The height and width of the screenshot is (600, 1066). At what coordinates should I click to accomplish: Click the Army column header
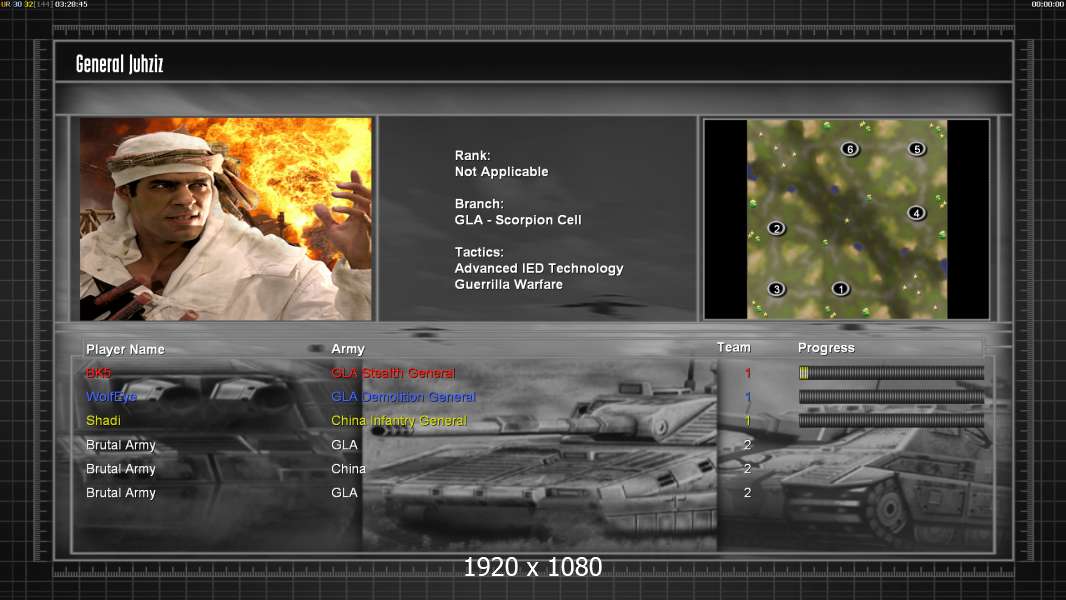(x=348, y=349)
